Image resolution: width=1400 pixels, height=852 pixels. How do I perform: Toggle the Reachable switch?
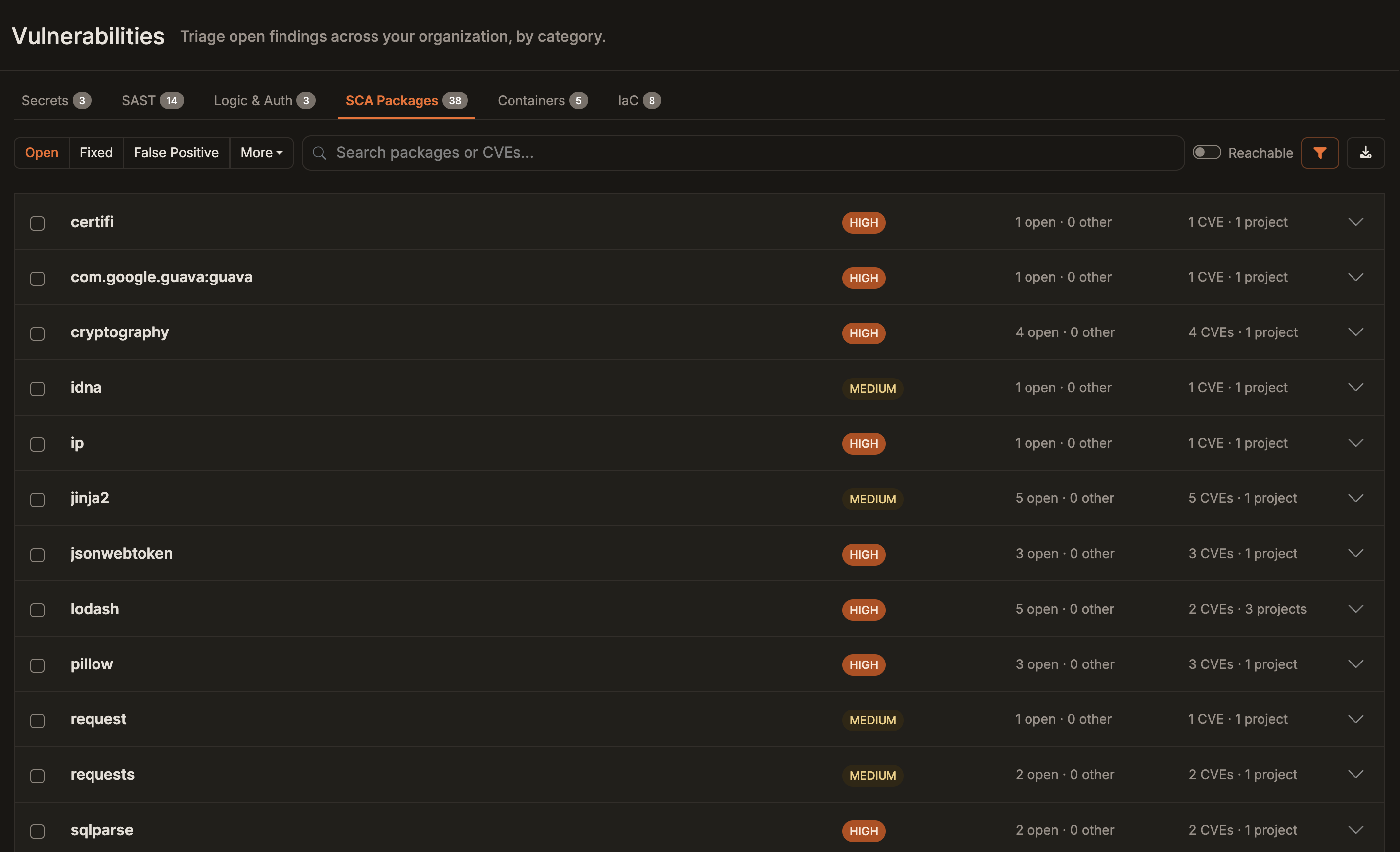click(1206, 152)
